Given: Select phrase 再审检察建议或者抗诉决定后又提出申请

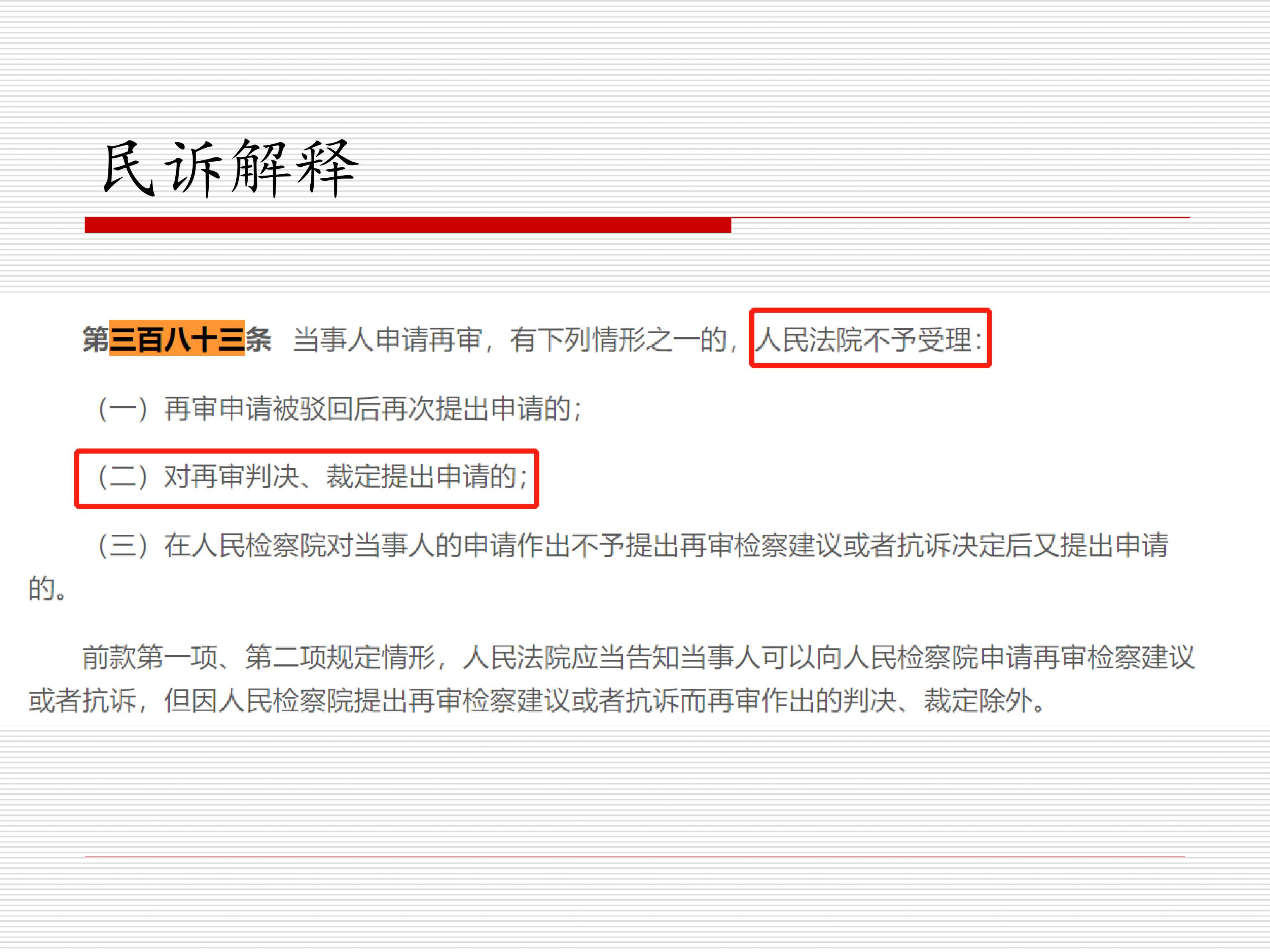Looking at the screenshot, I should coord(924,545).
